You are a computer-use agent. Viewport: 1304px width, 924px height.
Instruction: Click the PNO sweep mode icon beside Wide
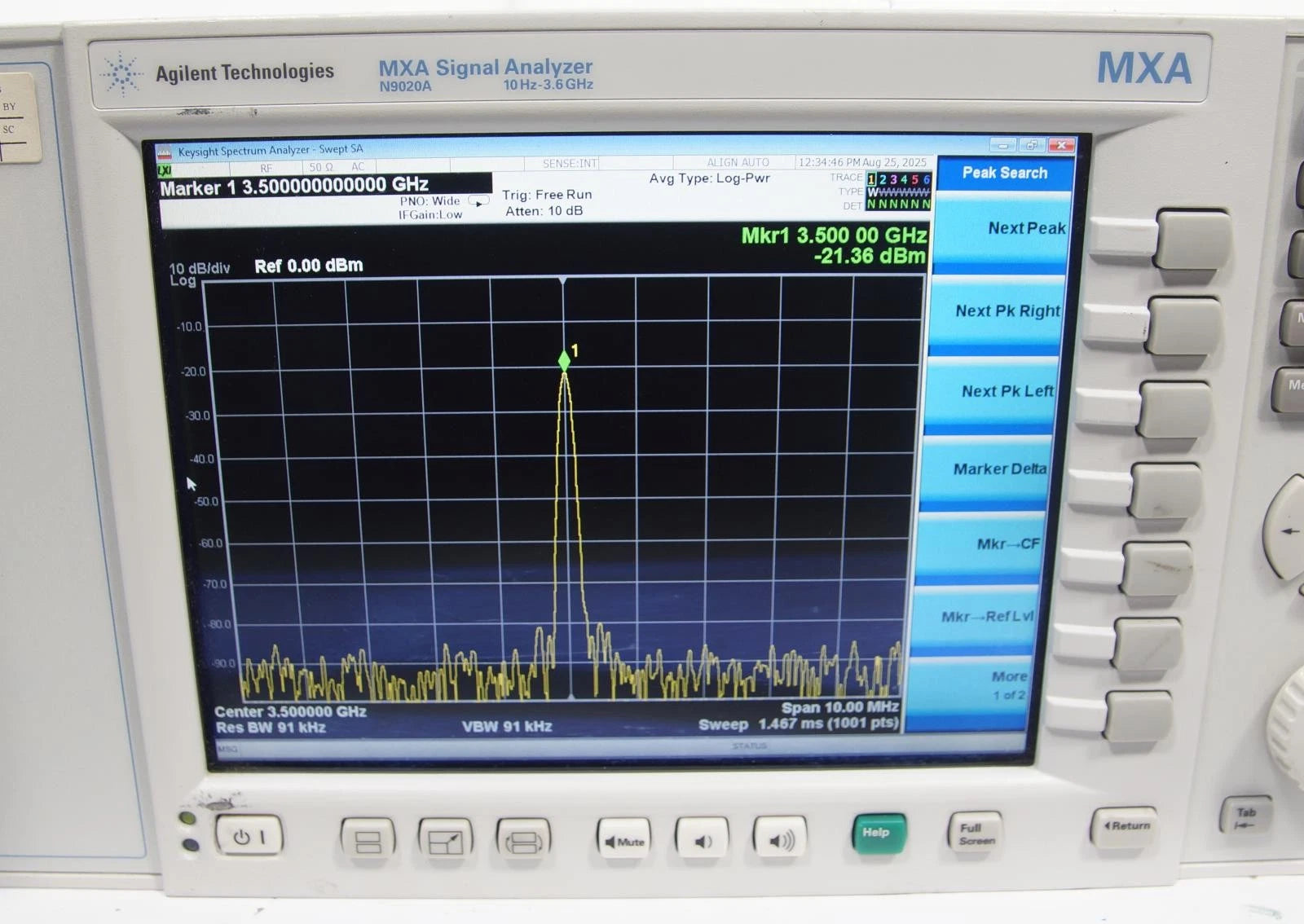478,200
